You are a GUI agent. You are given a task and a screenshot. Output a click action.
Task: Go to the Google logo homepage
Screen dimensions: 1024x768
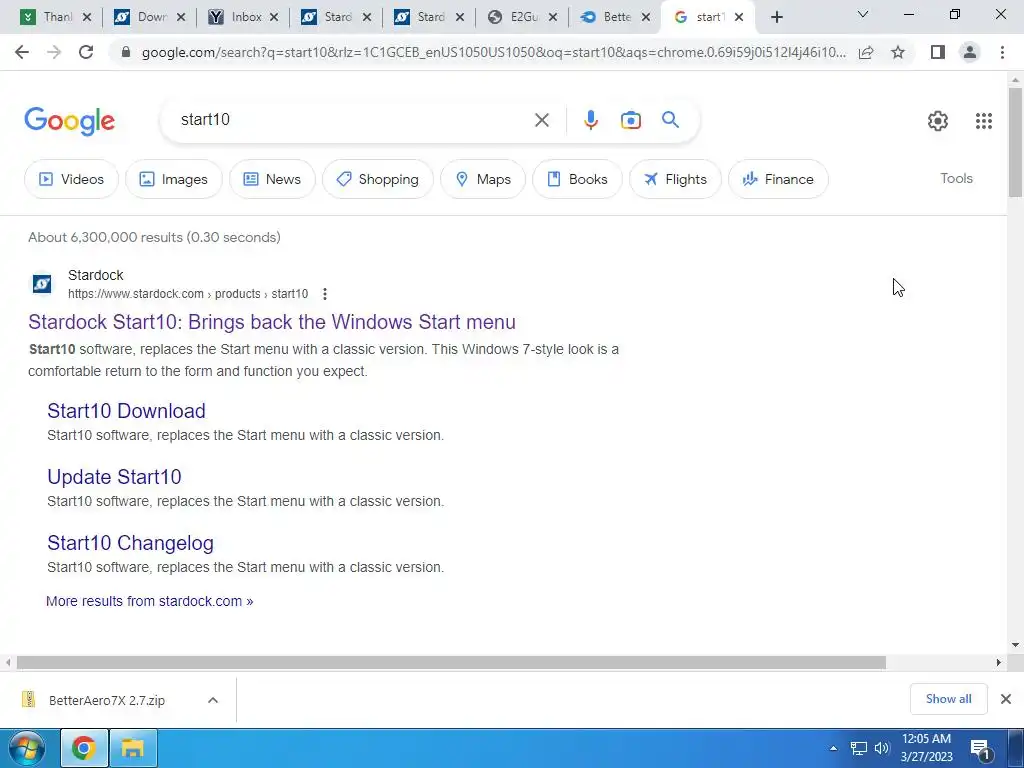pyautogui.click(x=70, y=121)
